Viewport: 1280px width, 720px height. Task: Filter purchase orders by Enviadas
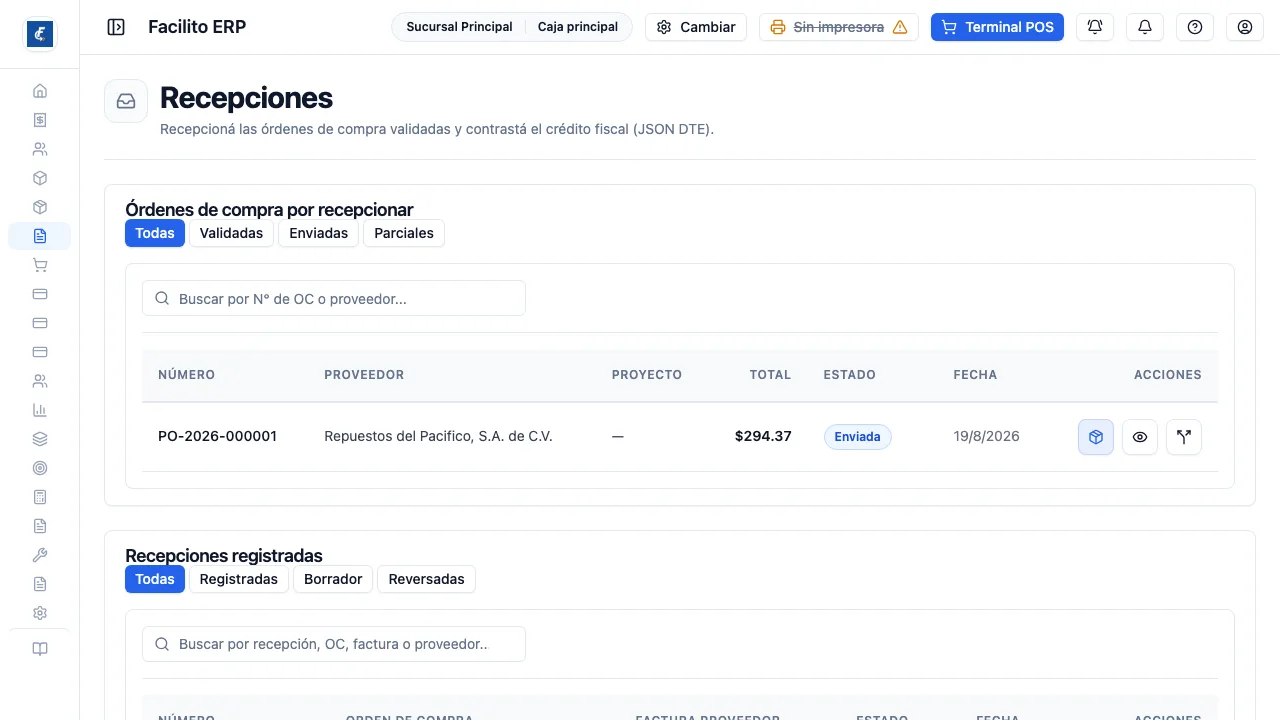pos(319,233)
